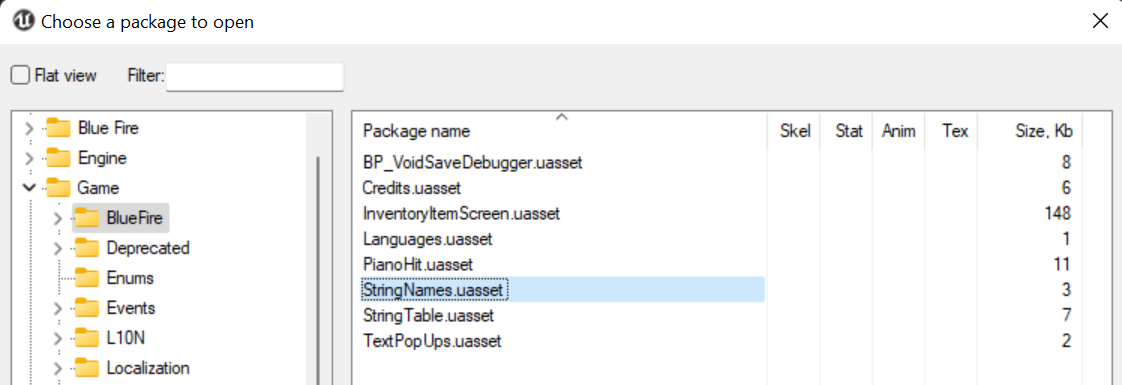Select the Engine folder icon
The height and width of the screenshot is (385, 1122).
click(59, 157)
